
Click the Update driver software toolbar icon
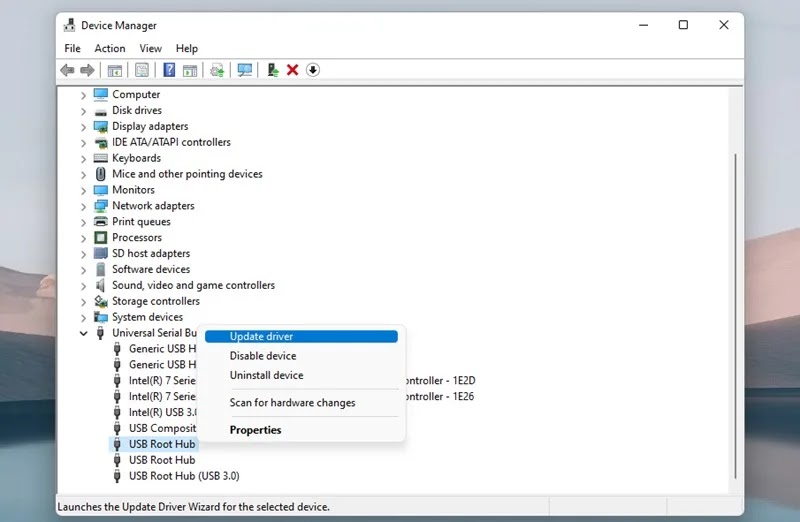tap(217, 70)
